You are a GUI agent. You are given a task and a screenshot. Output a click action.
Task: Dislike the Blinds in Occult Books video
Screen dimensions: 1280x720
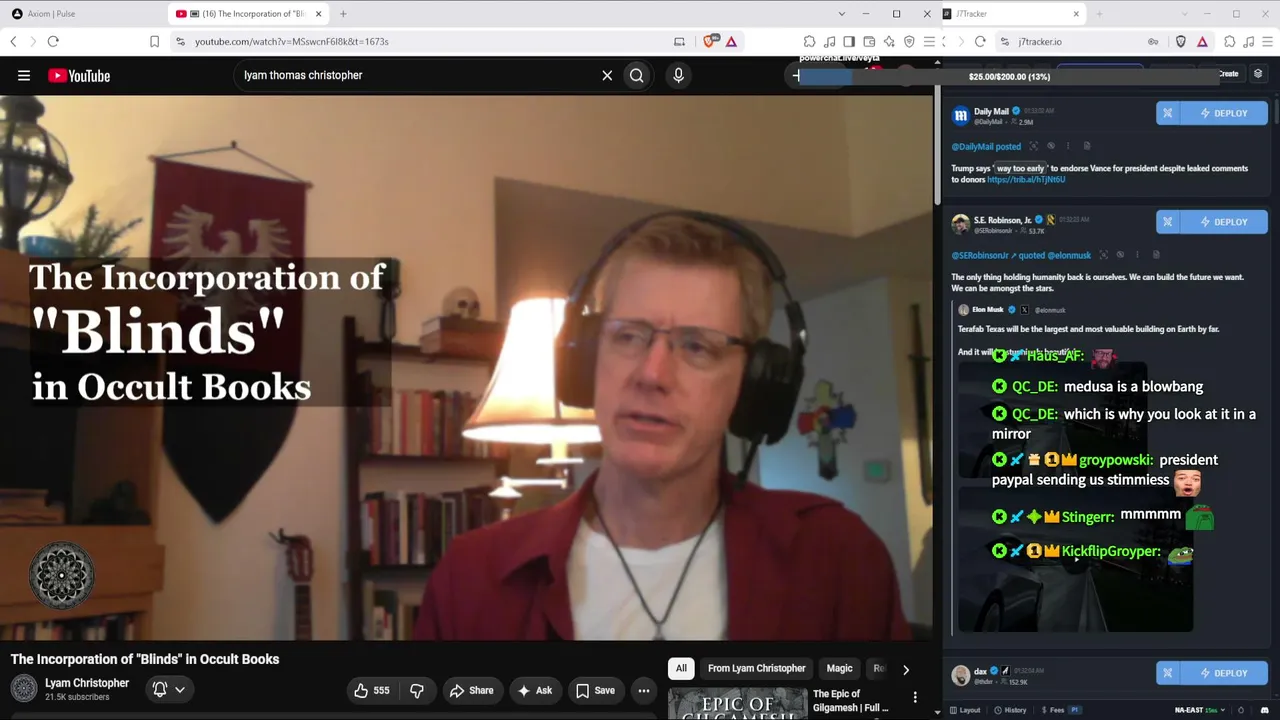click(x=417, y=690)
